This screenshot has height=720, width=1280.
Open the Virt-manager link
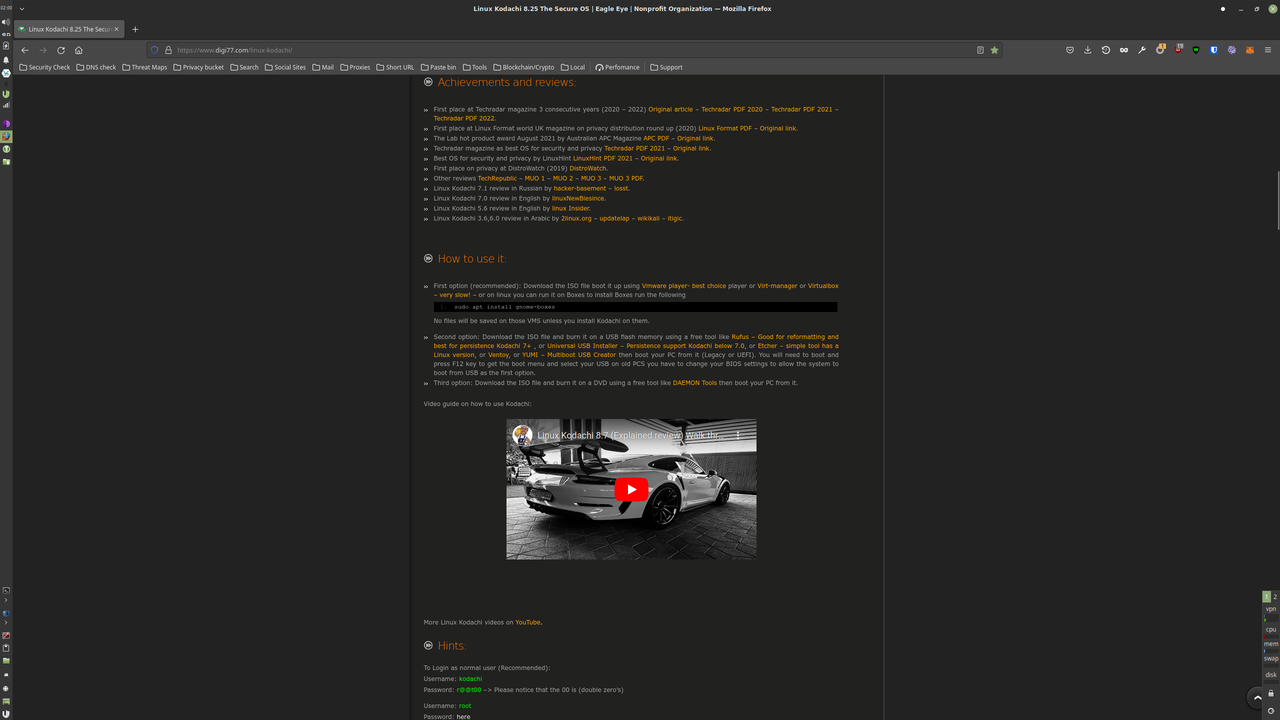[x=777, y=286]
